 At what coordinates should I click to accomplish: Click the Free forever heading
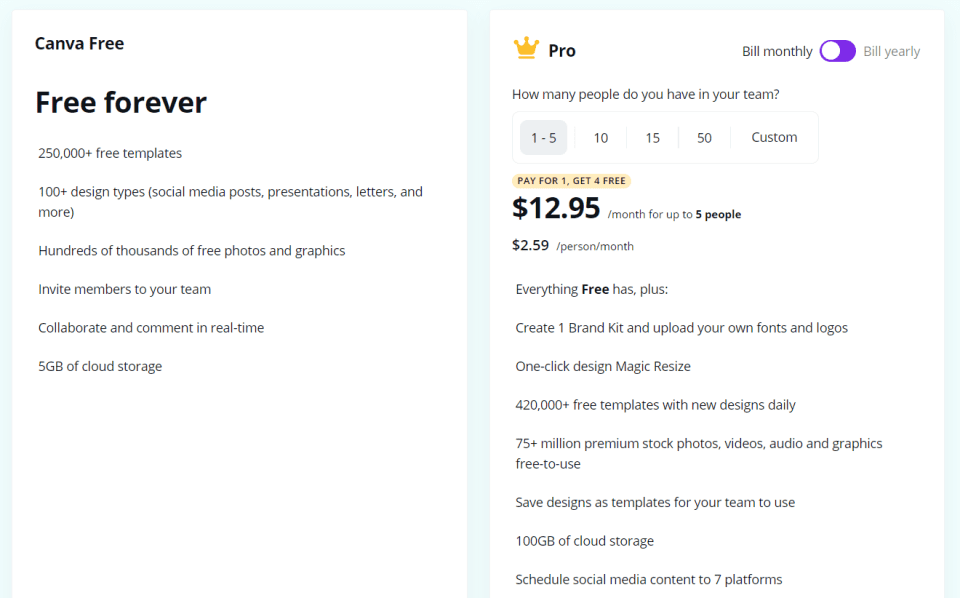120,102
